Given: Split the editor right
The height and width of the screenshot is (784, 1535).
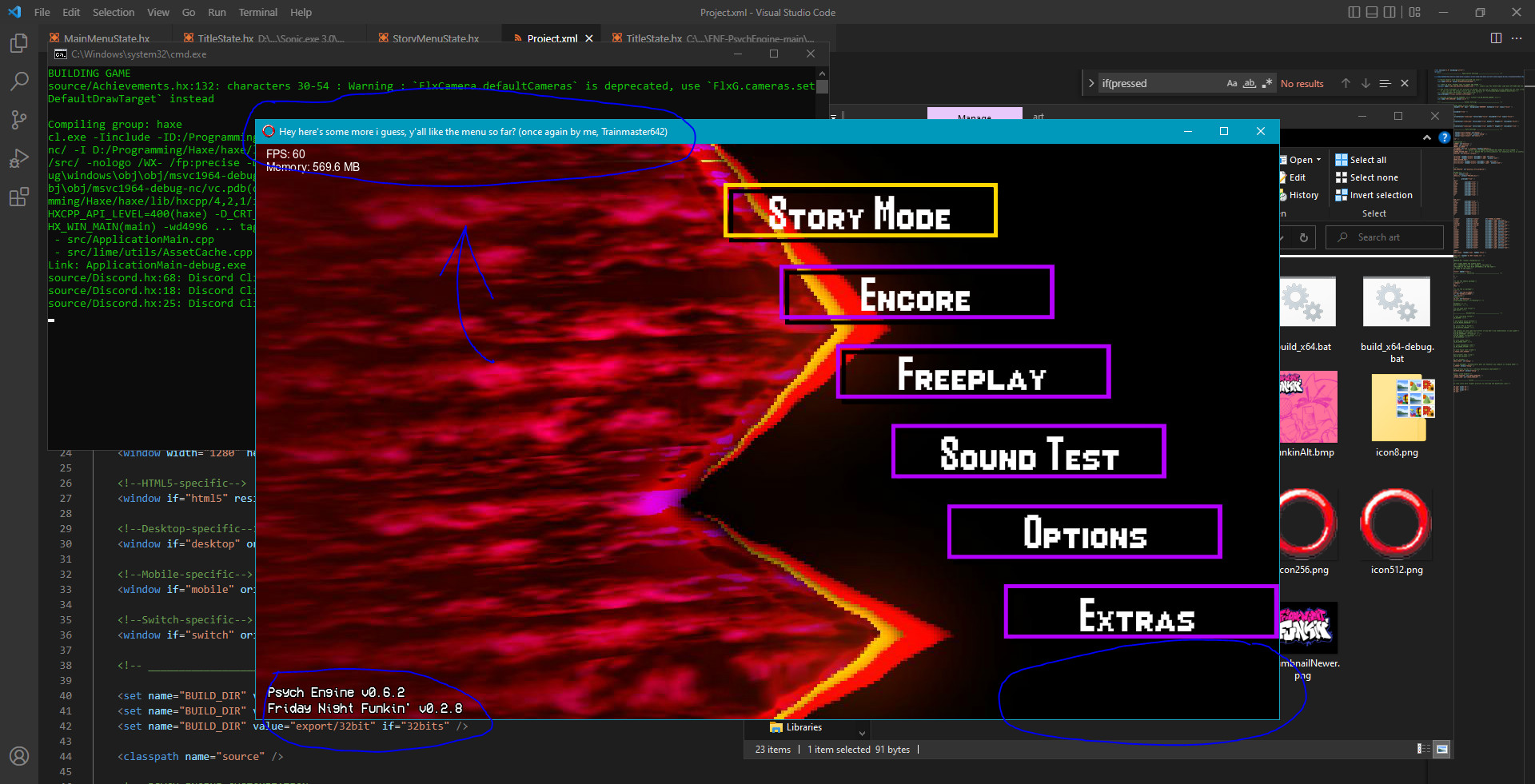Looking at the screenshot, I should 1496,38.
